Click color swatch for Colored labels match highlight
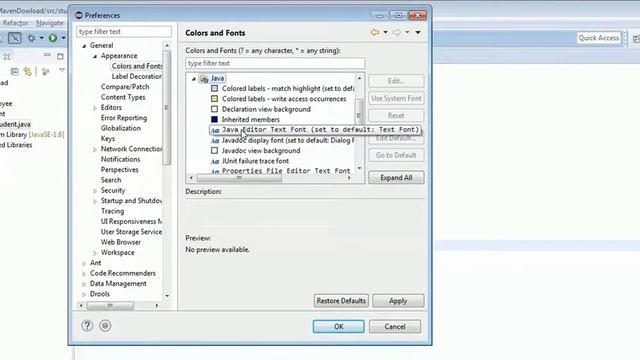640x360 pixels. (214, 88)
